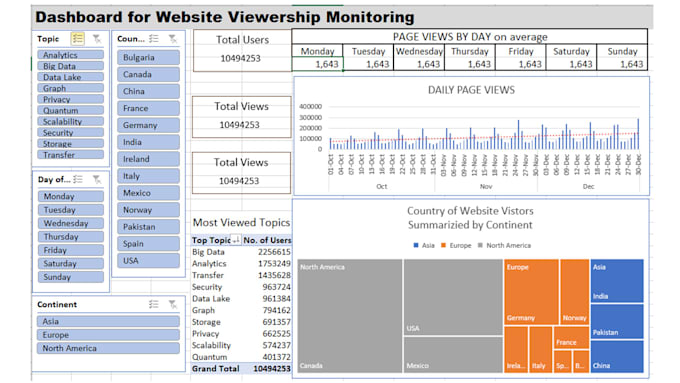The width and height of the screenshot is (680, 383).
Task: Open the Top Topic sort dropdown
Action: [x=236, y=240]
